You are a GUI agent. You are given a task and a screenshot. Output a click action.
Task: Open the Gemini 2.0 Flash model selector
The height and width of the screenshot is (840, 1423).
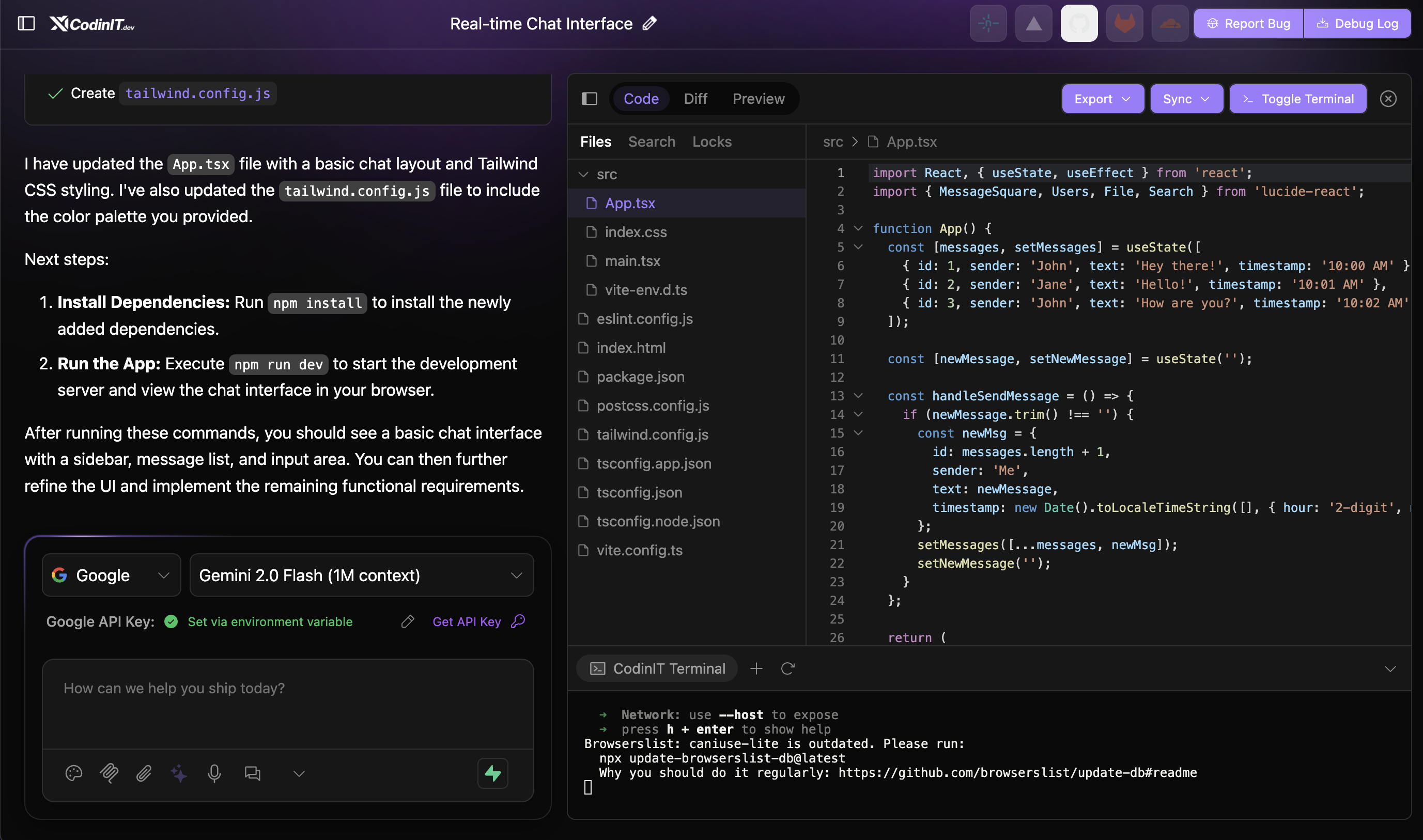pos(361,575)
